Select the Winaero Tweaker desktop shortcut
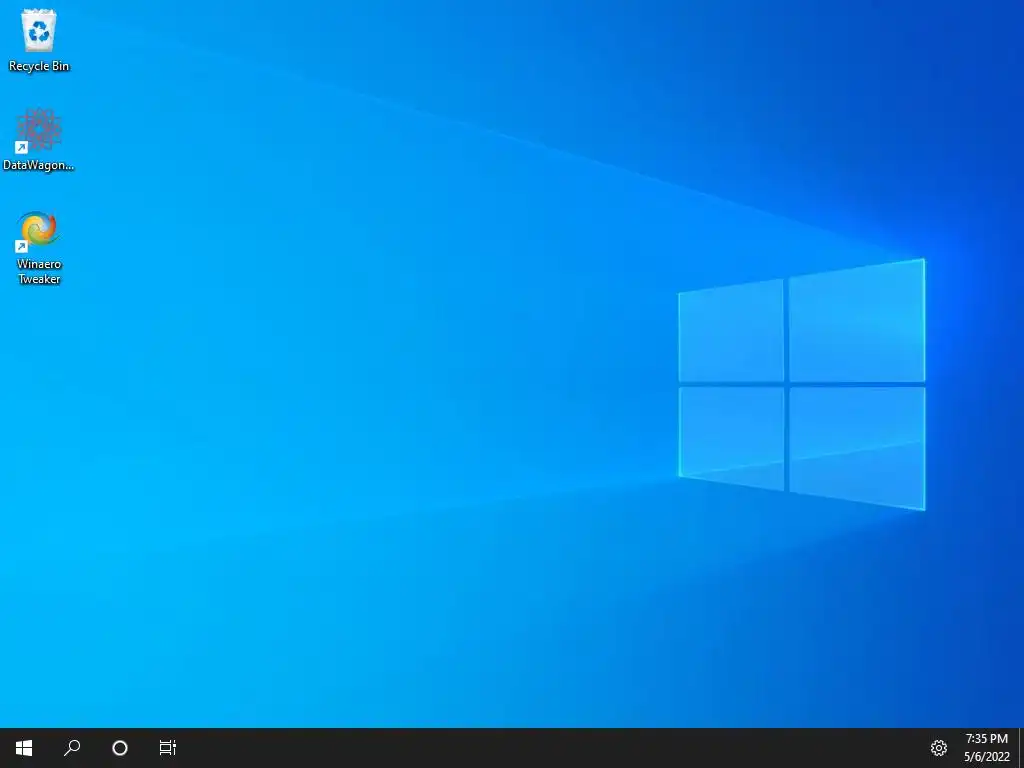The width and height of the screenshot is (1024, 768). click(39, 248)
